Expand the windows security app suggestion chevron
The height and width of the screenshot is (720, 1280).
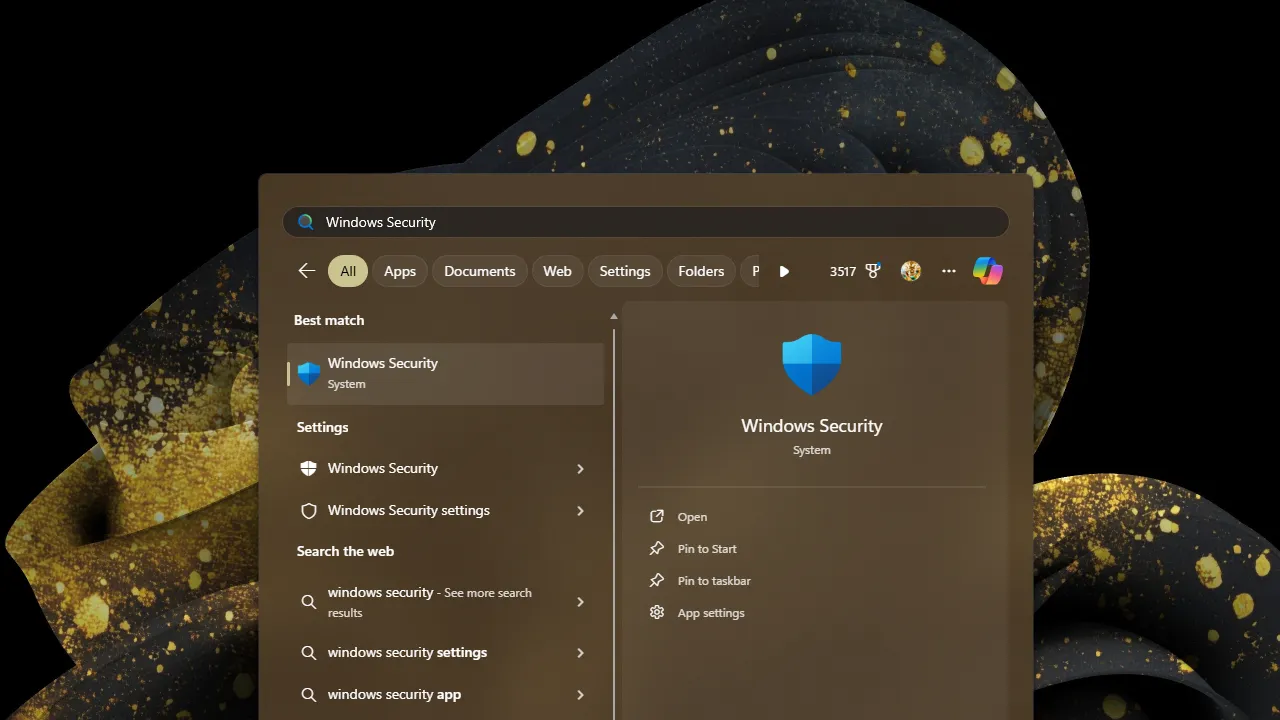point(580,694)
